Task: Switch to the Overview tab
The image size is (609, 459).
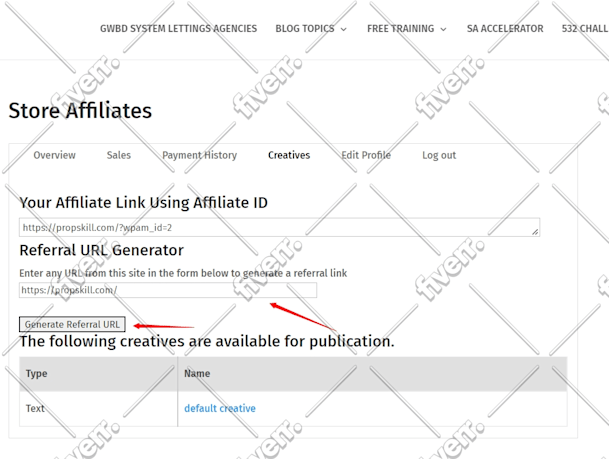Action: click(x=54, y=155)
